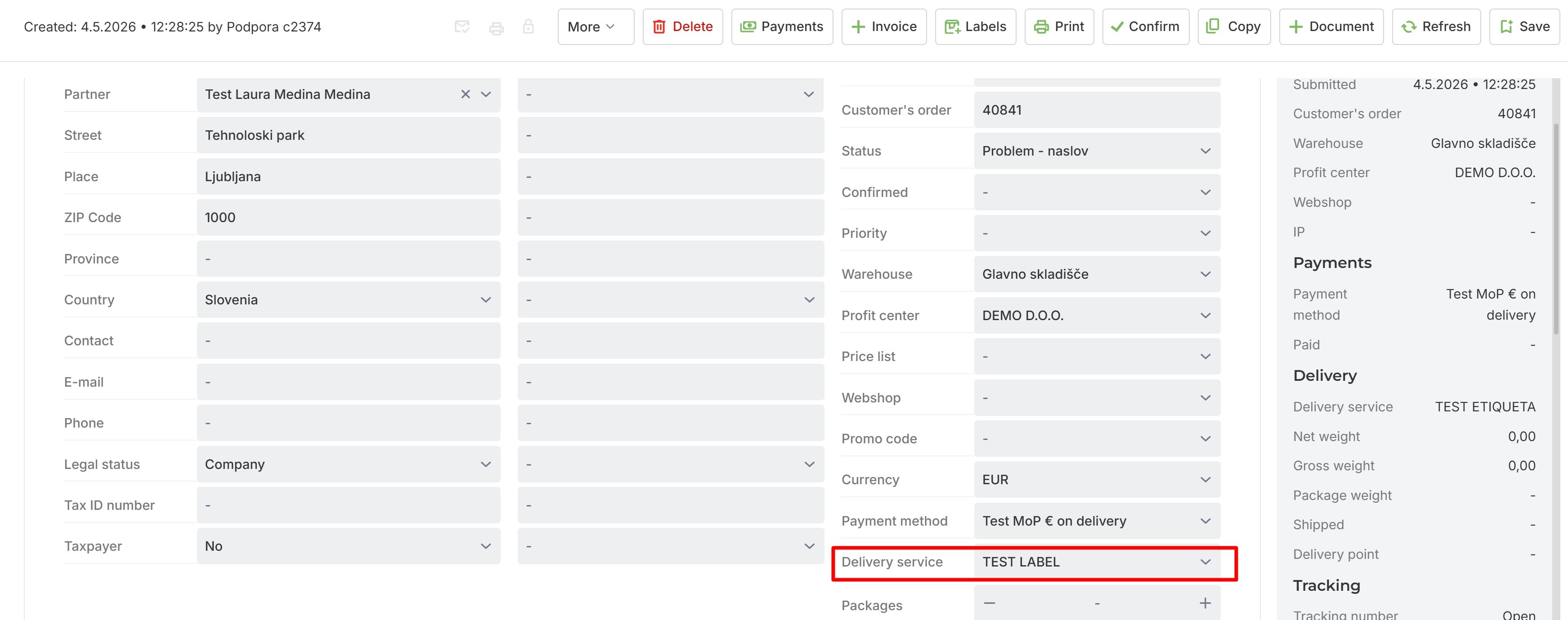Open Profit center dropdown DEMO D.O.O.
Viewport: 1568px width, 620px height.
1097,315
